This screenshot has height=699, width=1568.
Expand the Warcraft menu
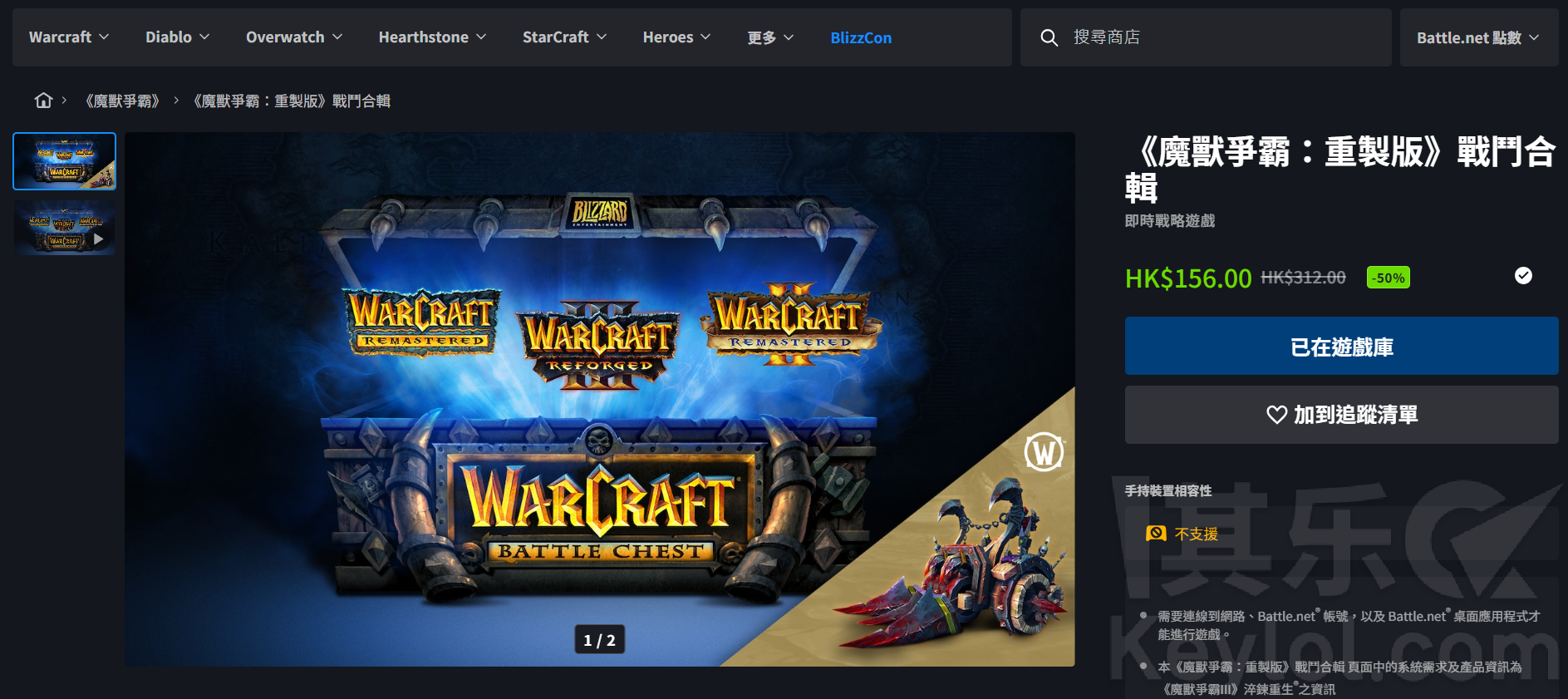[69, 37]
